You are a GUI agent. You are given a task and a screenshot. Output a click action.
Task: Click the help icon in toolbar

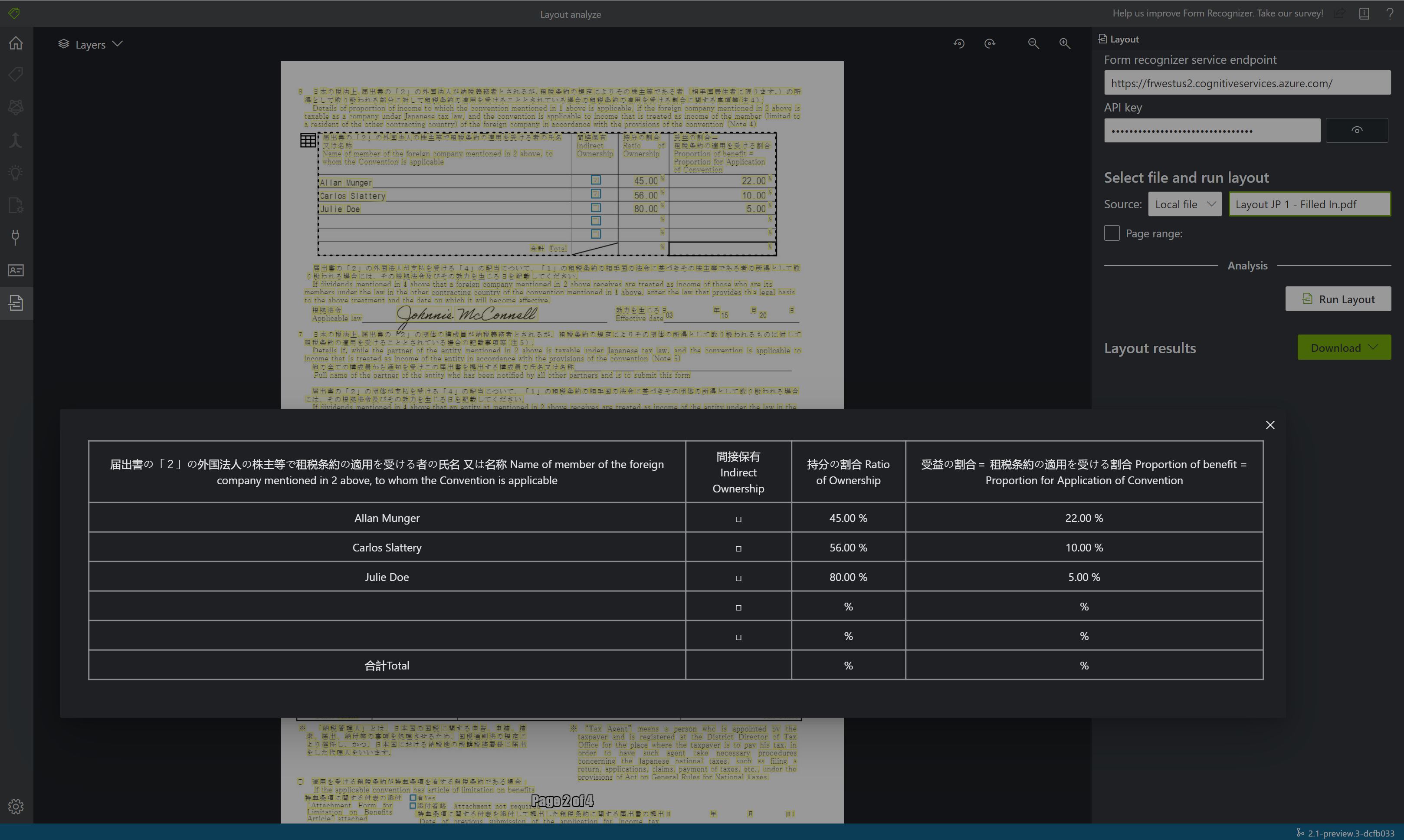(x=1390, y=14)
